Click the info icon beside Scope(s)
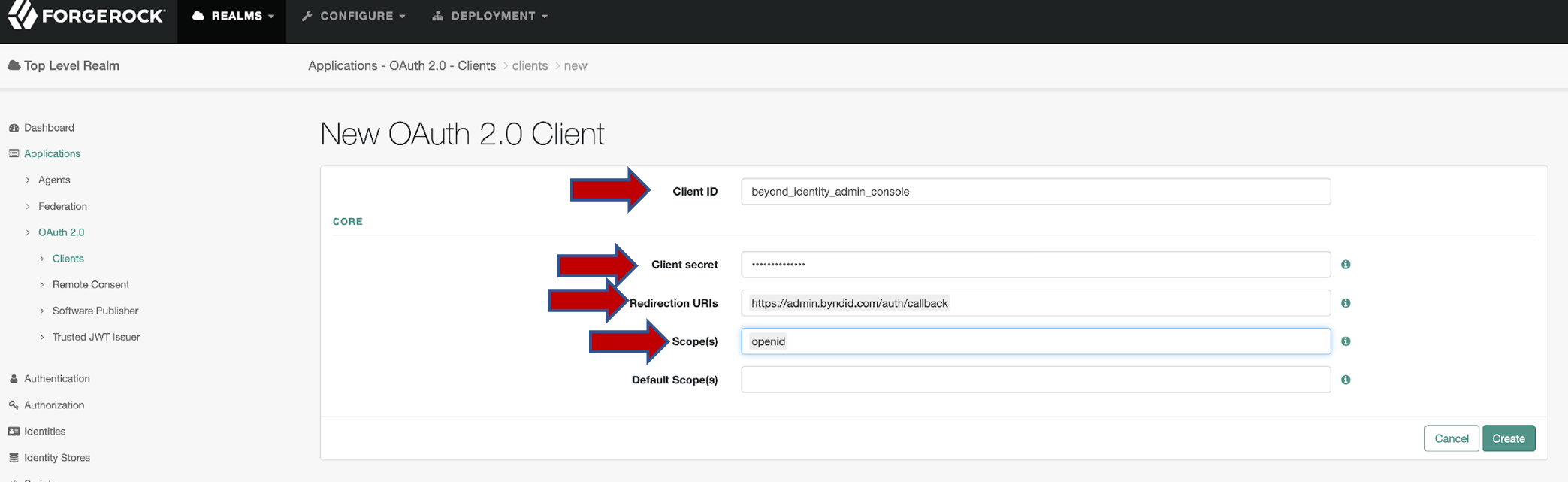Screen dimensions: 1568x482 1346,341
